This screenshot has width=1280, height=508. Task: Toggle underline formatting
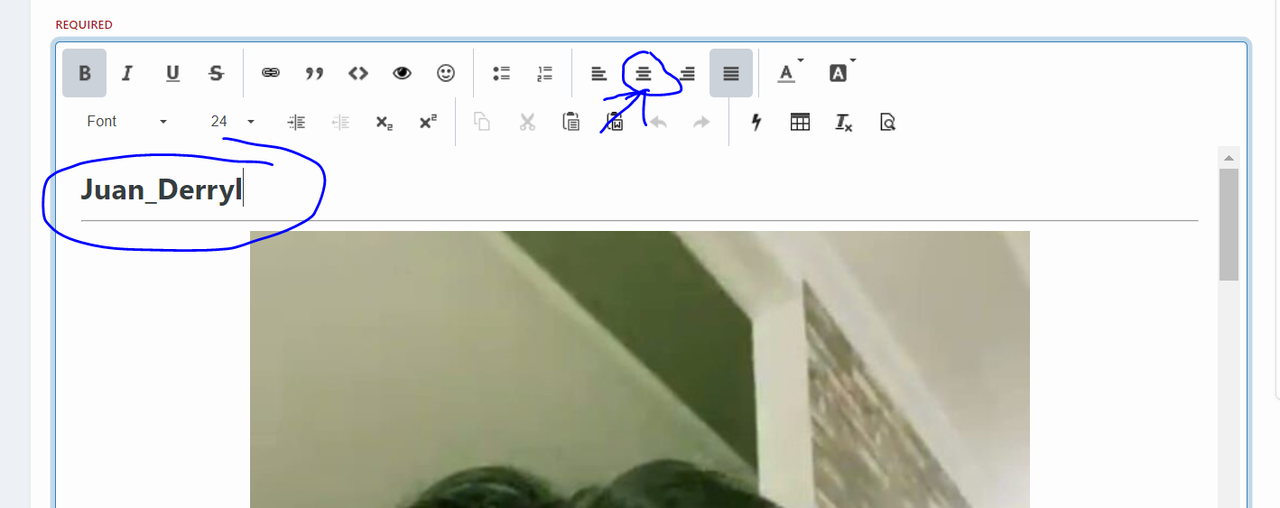[x=172, y=73]
